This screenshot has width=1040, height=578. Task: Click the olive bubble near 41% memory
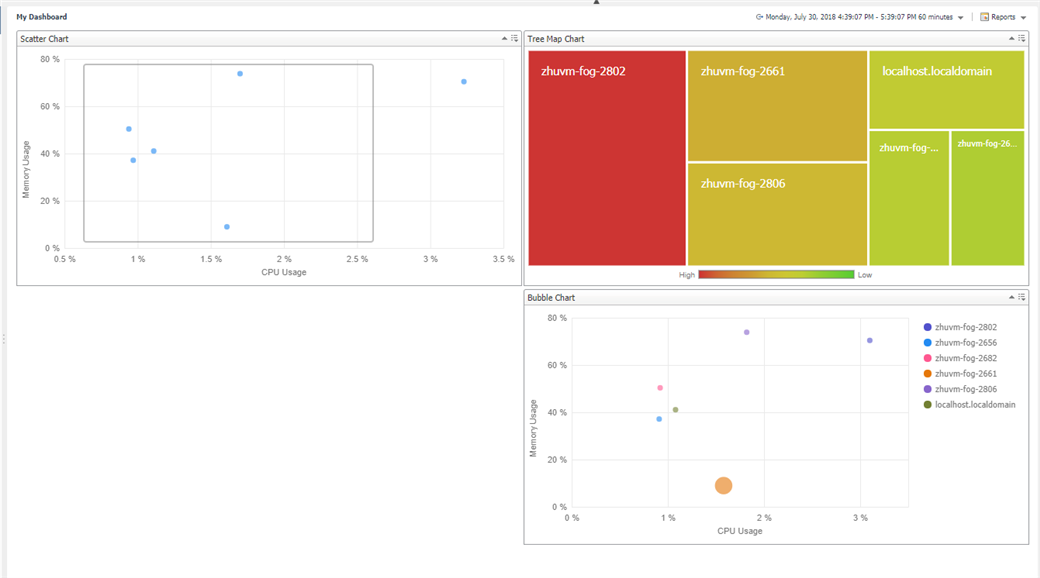tap(676, 409)
